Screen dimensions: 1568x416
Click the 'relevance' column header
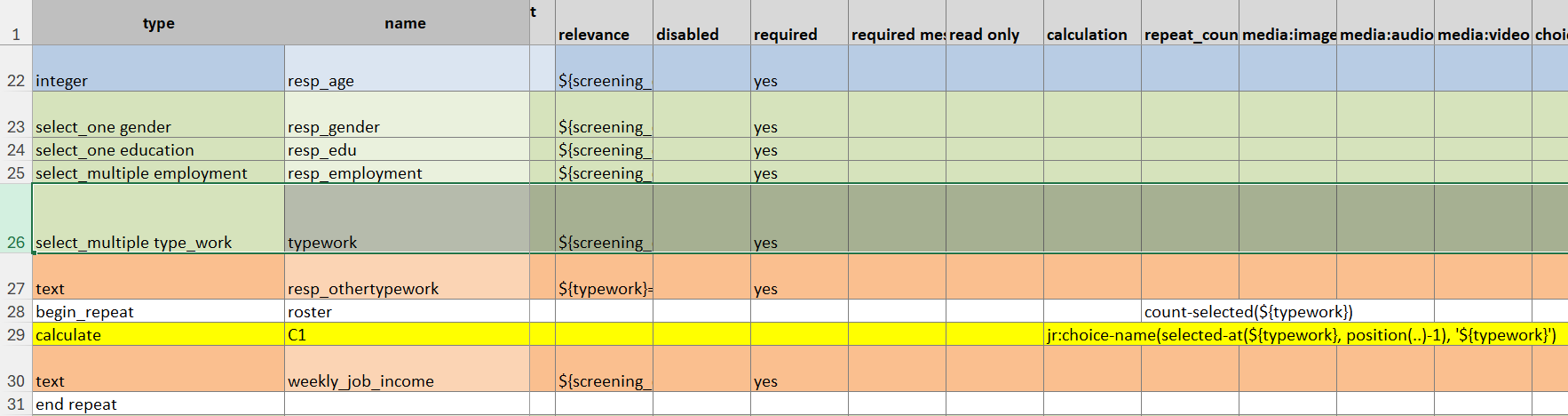click(604, 23)
